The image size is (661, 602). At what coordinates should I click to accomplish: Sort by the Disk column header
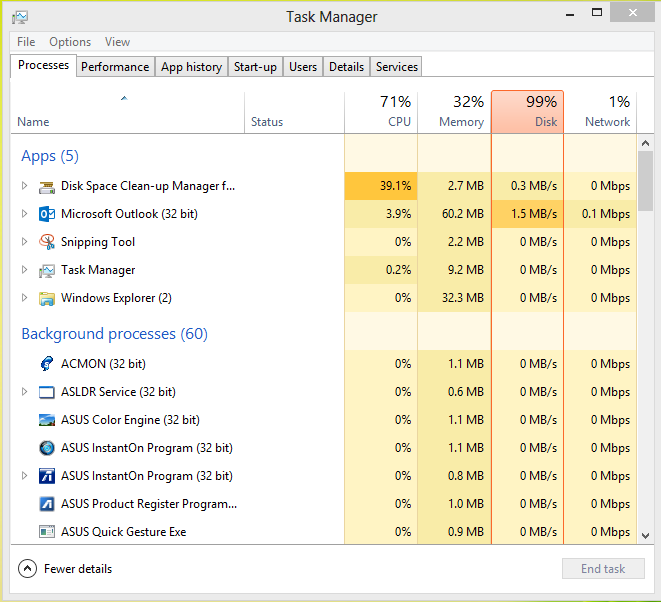click(x=527, y=113)
